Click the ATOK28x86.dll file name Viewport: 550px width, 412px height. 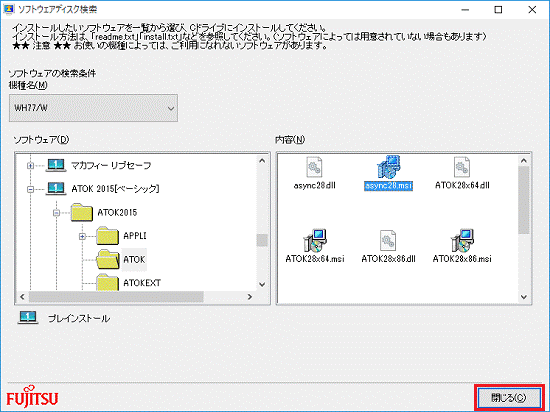[388, 259]
